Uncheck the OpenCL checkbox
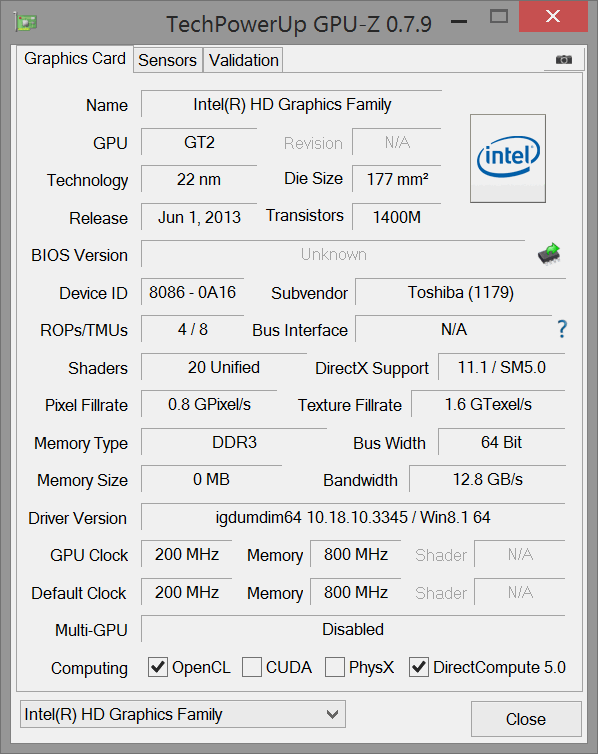Screen dimensions: 598x754 (x=158, y=667)
